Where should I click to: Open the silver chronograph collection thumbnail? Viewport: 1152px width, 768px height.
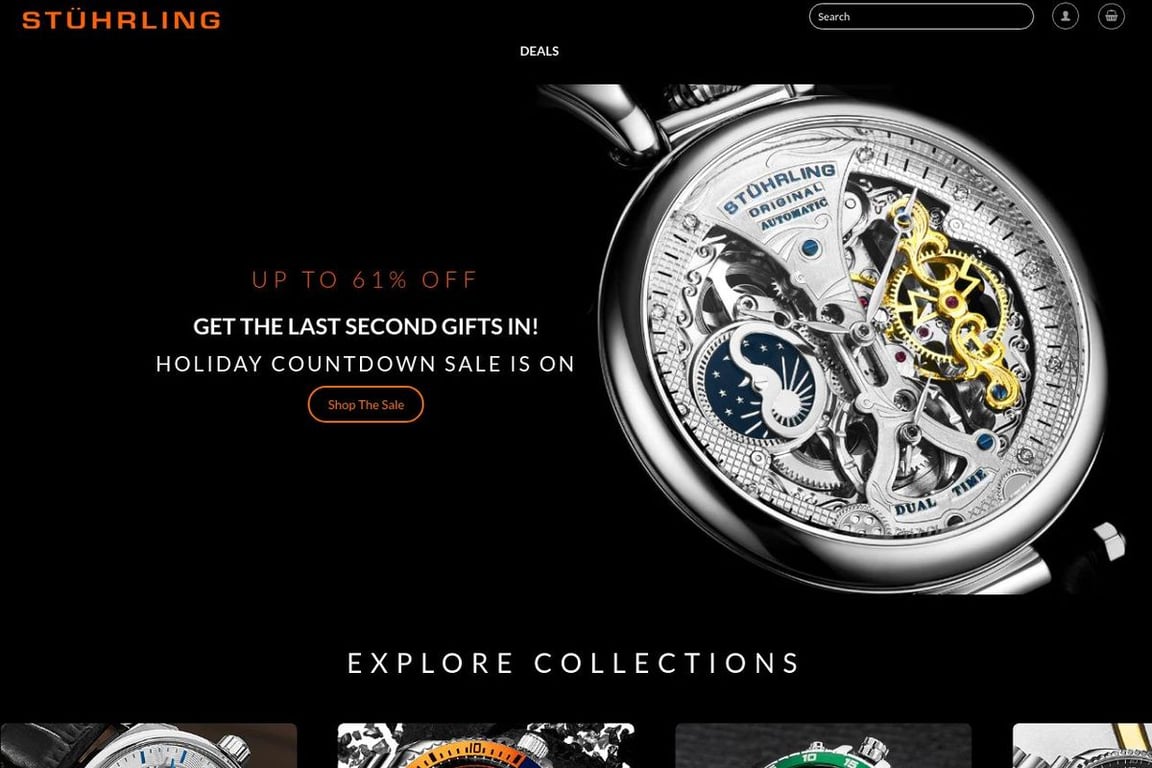coord(148,745)
